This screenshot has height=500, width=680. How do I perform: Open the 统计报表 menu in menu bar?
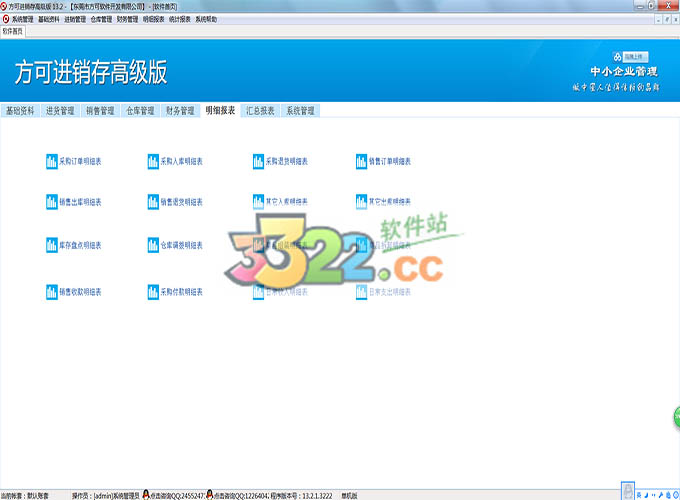(180, 19)
